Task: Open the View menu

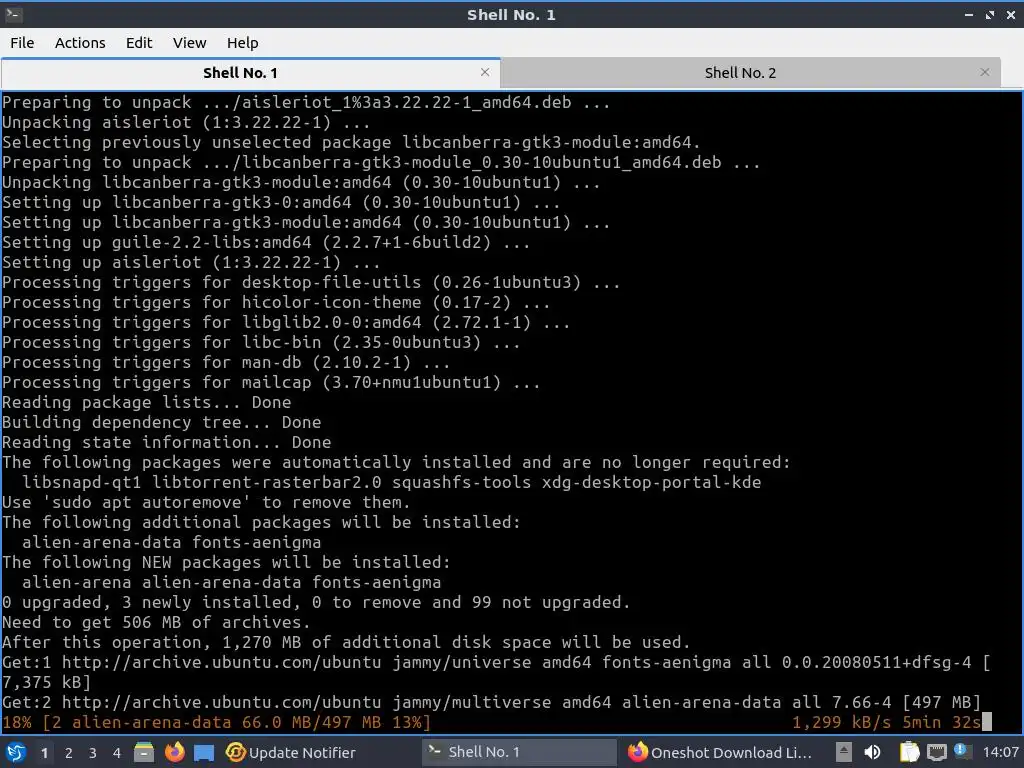Action: 189,42
